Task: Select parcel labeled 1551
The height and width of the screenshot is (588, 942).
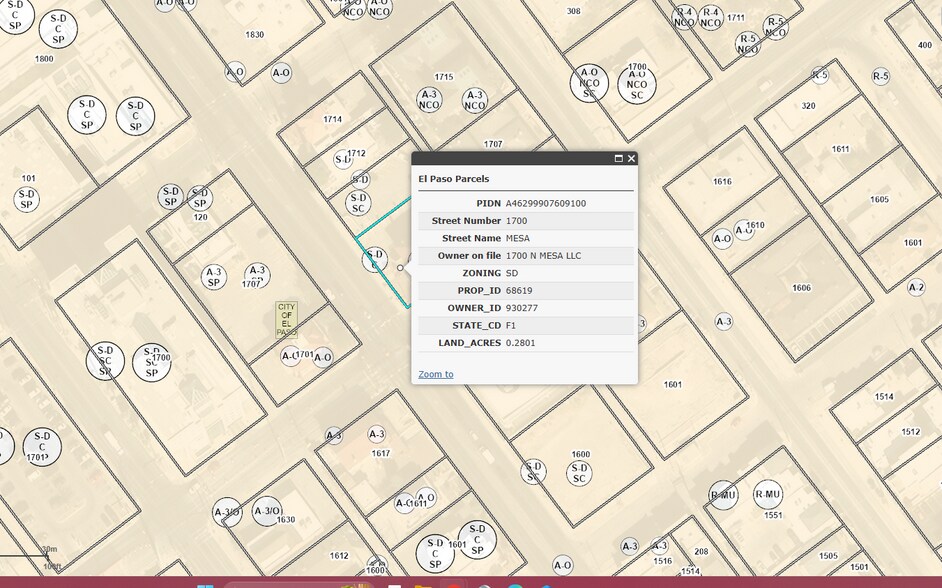Action: pos(773,515)
